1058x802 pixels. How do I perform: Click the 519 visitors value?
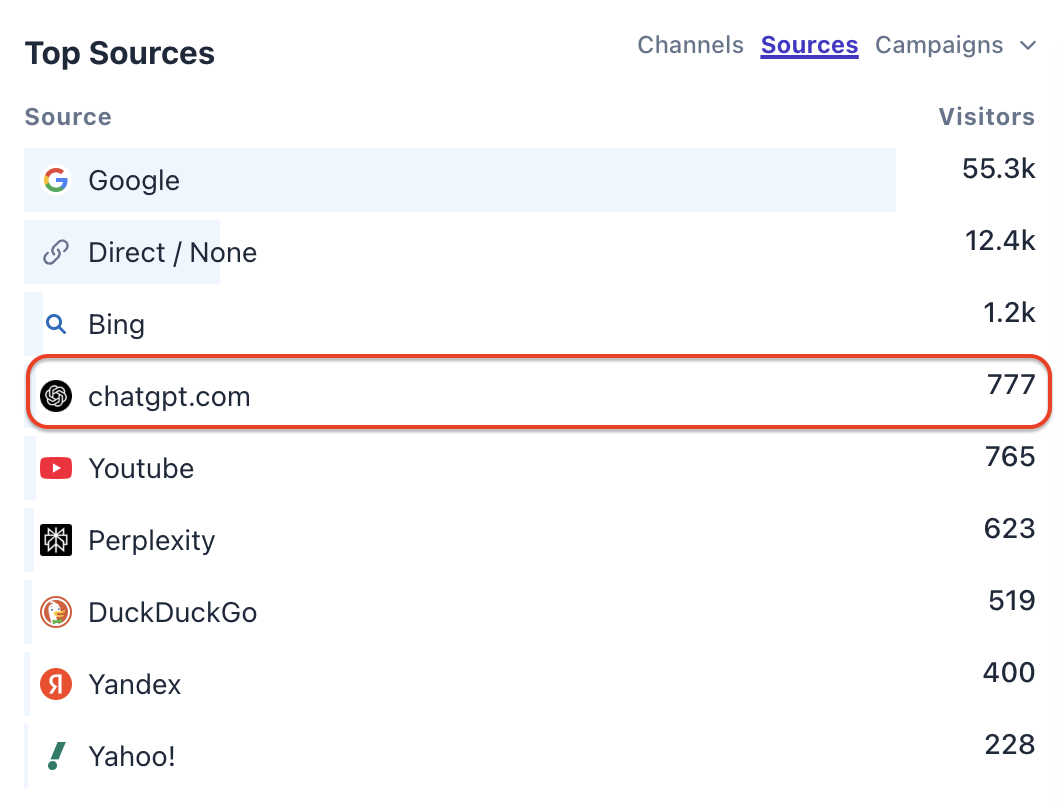[1011, 601]
